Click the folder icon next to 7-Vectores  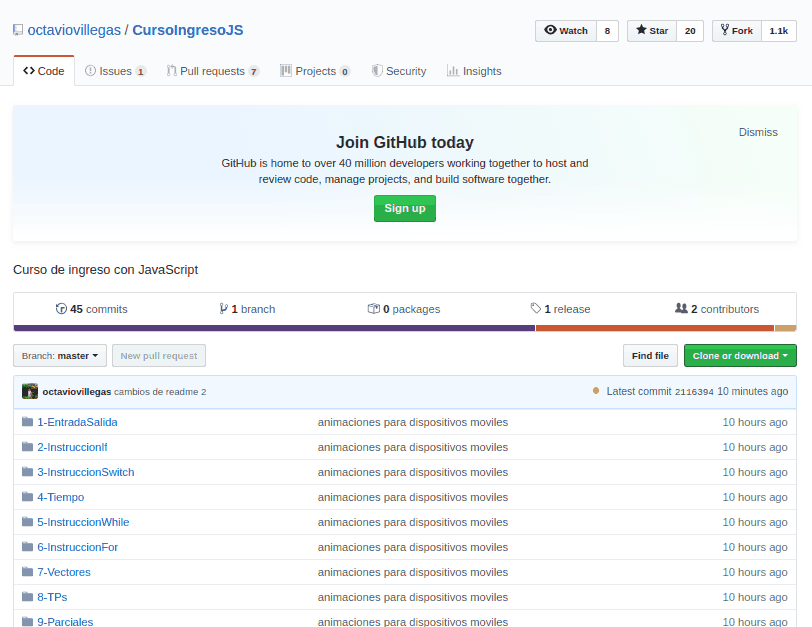click(x=27, y=572)
